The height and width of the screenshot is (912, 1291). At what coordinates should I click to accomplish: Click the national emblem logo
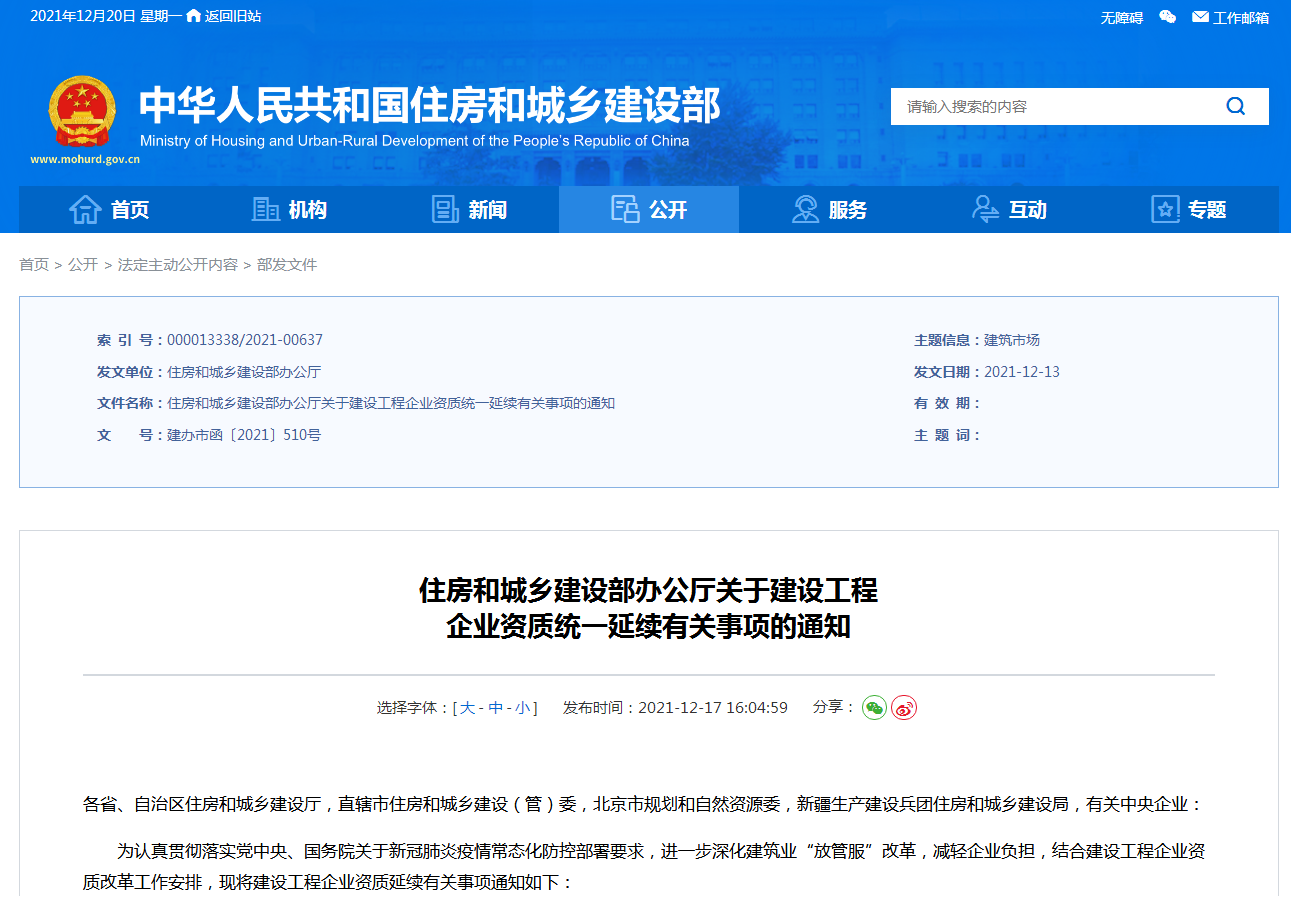click(x=82, y=110)
